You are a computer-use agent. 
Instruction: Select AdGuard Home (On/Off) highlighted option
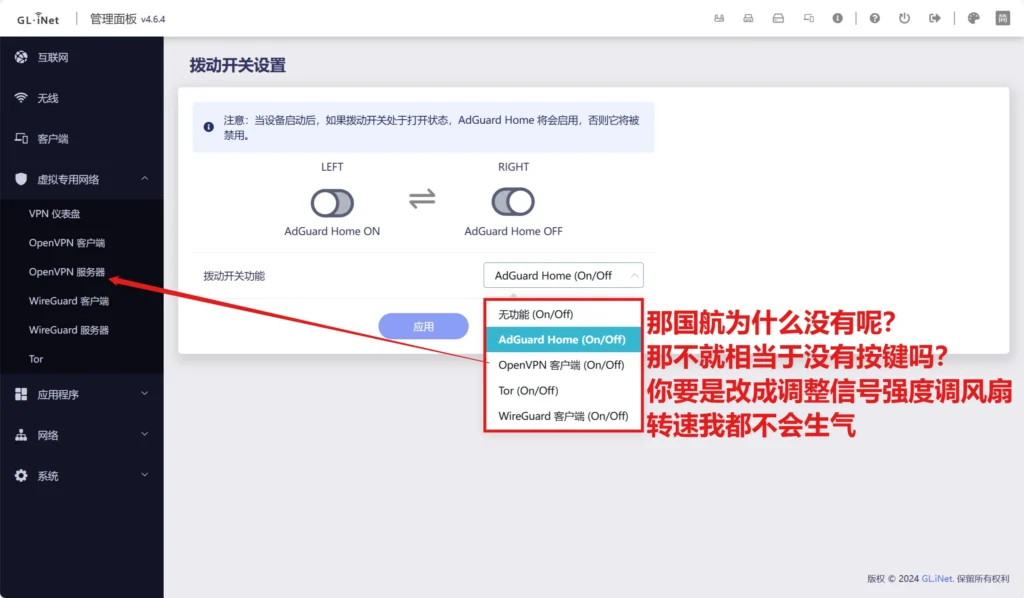coord(563,339)
